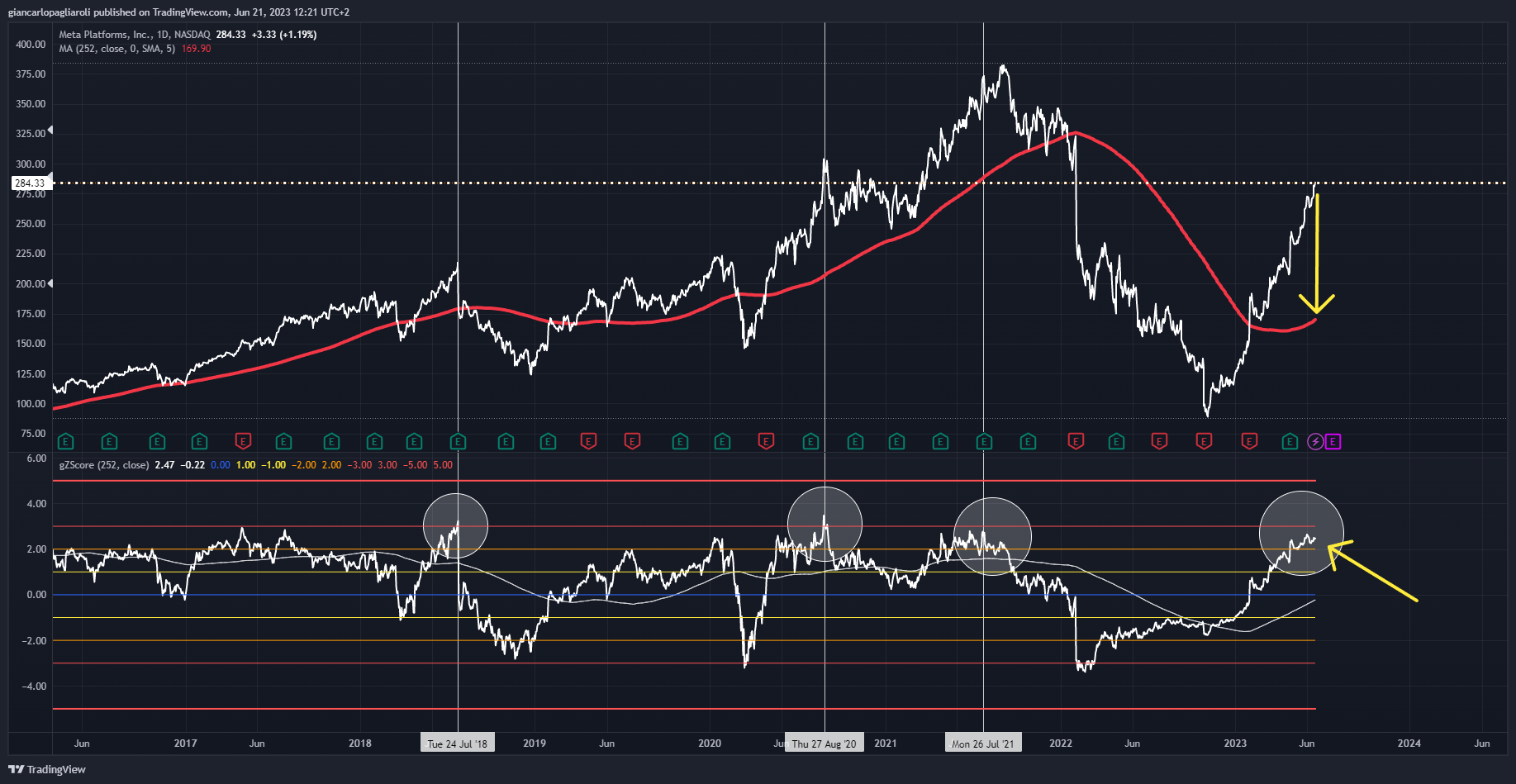
Task: Click the 375.00 price axis label
Action: [x=31, y=74]
